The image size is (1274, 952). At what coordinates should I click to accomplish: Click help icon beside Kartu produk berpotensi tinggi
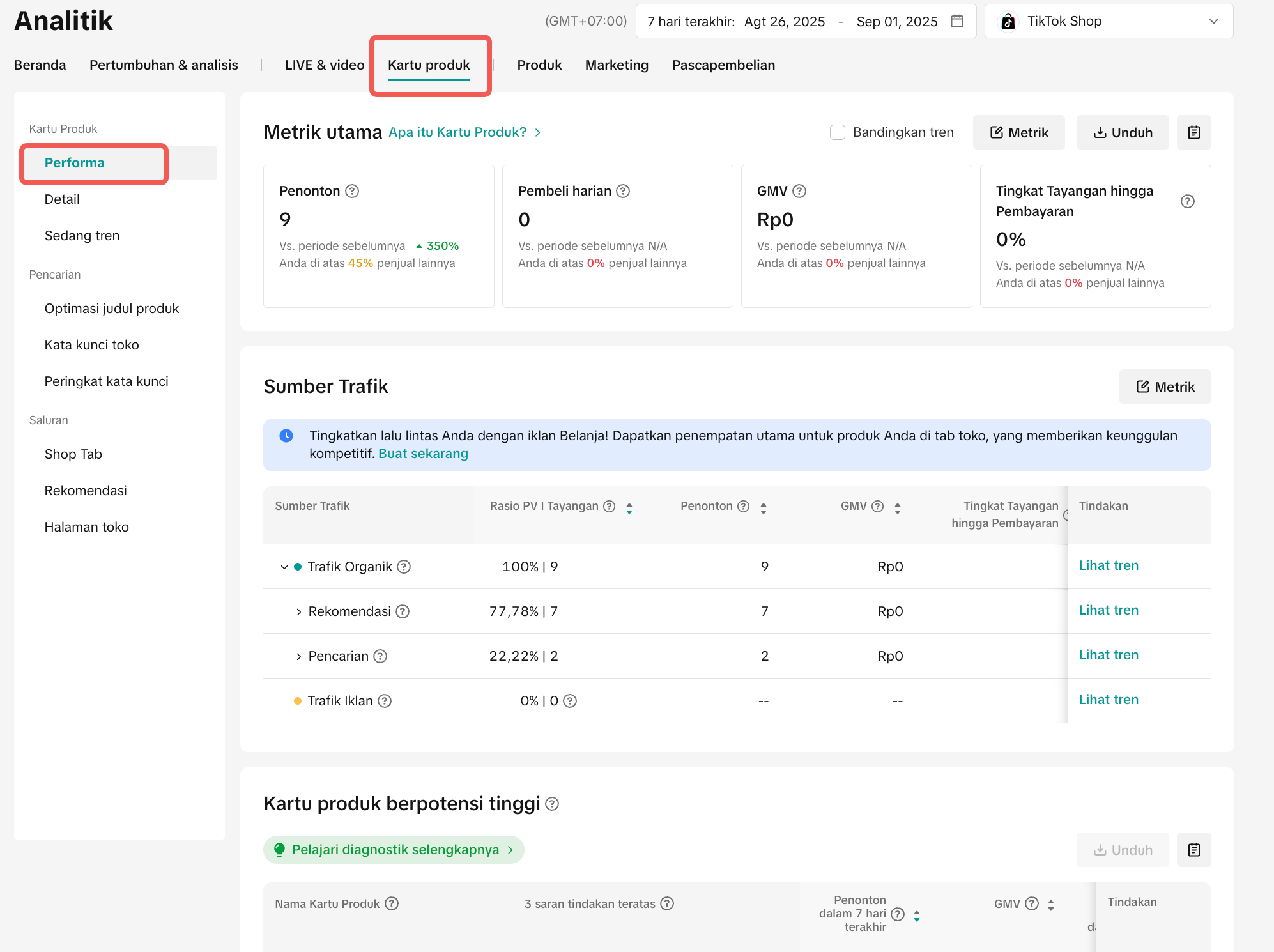tap(553, 804)
